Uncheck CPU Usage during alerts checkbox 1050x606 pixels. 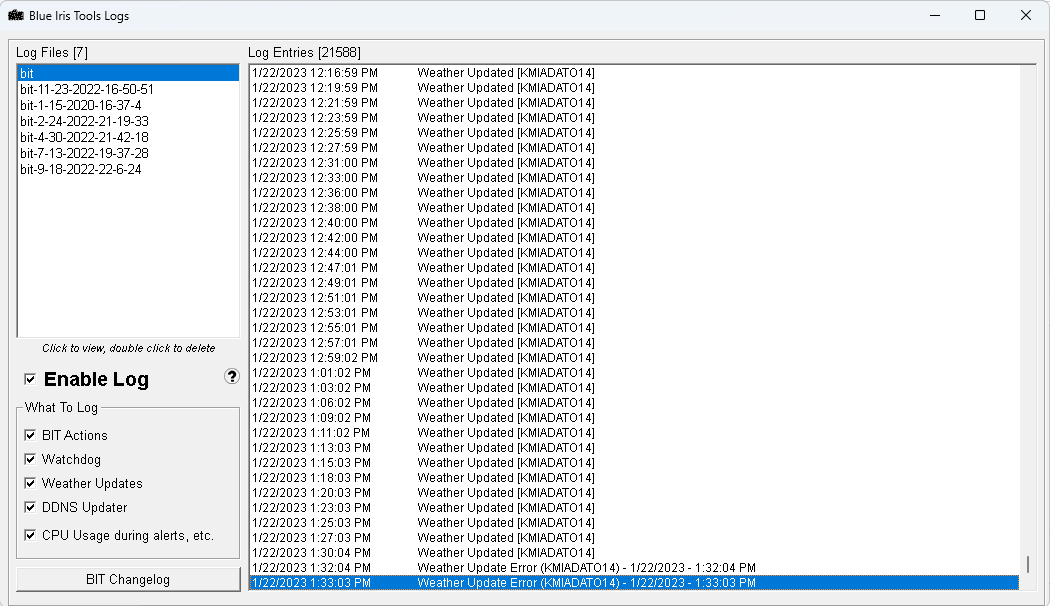tap(30, 535)
